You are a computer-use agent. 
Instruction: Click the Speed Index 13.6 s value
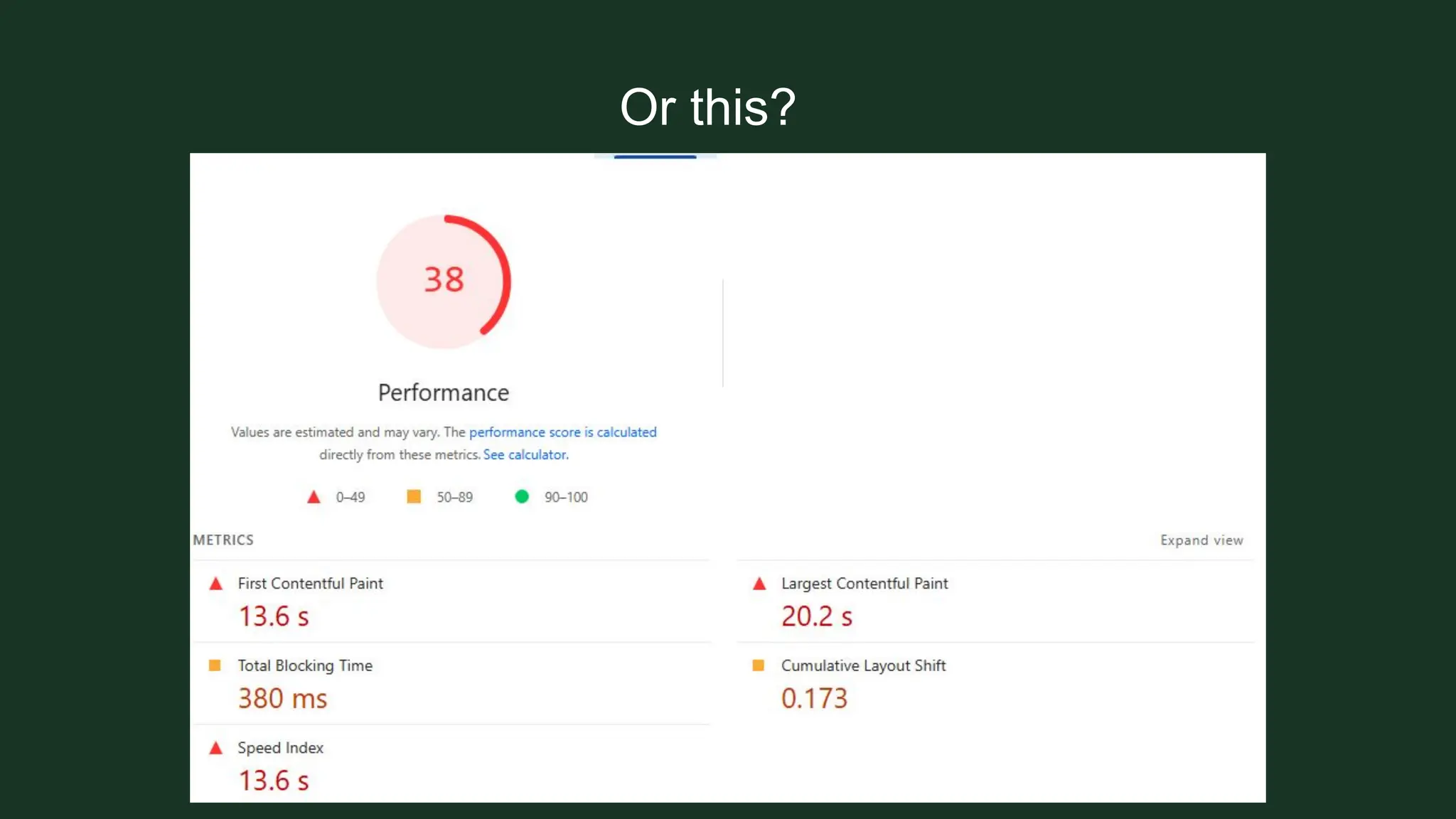click(274, 781)
